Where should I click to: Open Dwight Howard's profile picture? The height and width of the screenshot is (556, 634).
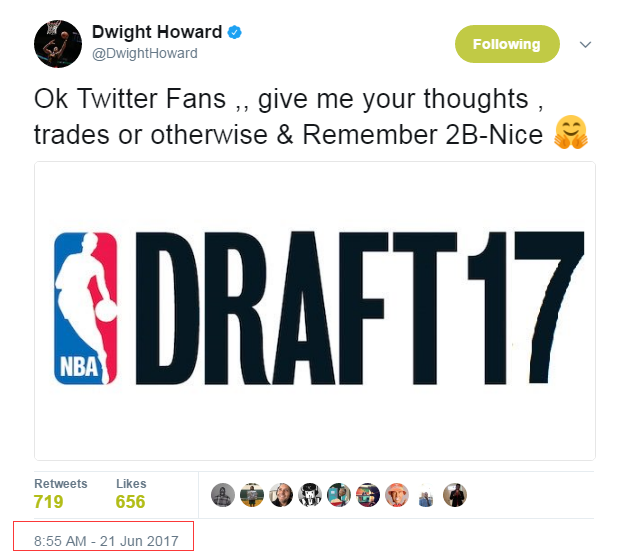[58, 44]
